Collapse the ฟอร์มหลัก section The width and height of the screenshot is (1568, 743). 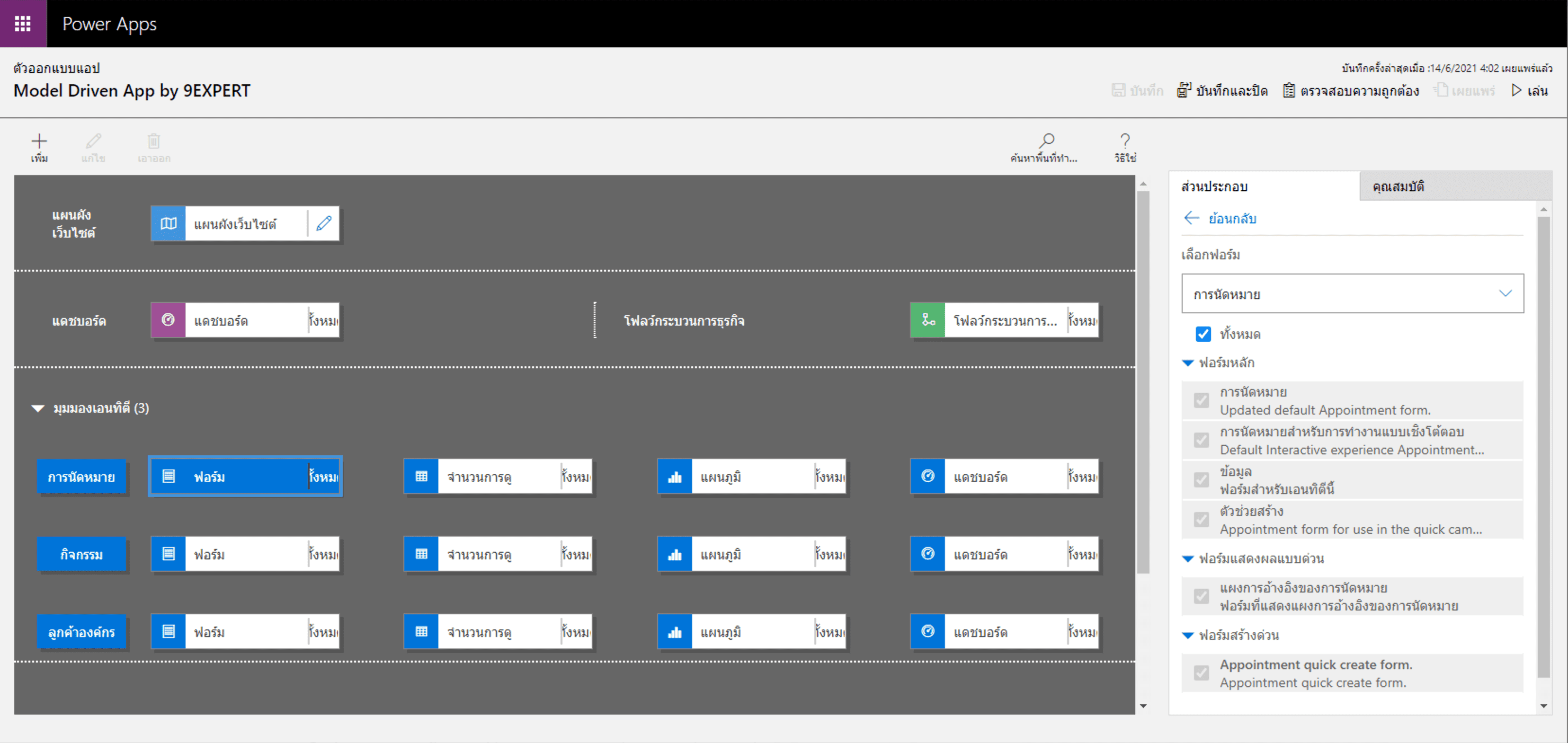click(x=1187, y=363)
